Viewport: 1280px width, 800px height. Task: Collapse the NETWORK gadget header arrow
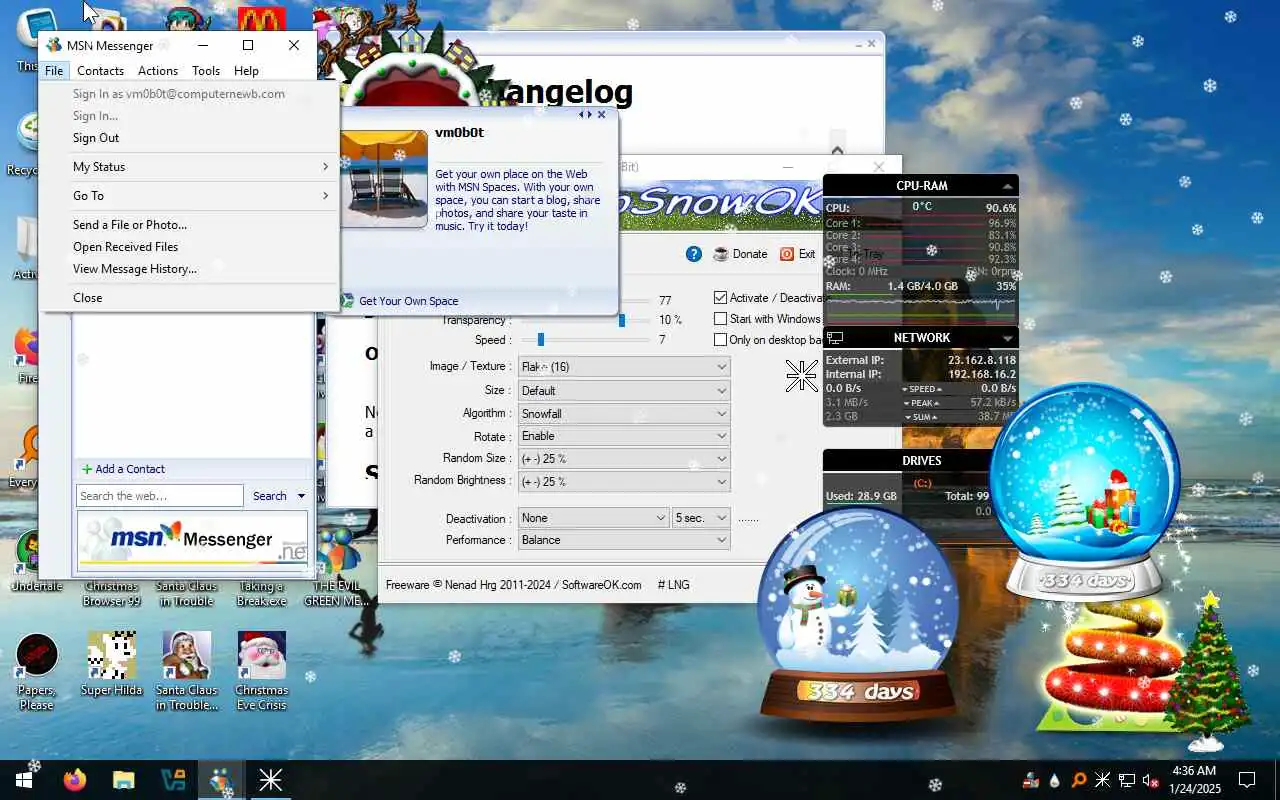pyautogui.click(x=1007, y=338)
